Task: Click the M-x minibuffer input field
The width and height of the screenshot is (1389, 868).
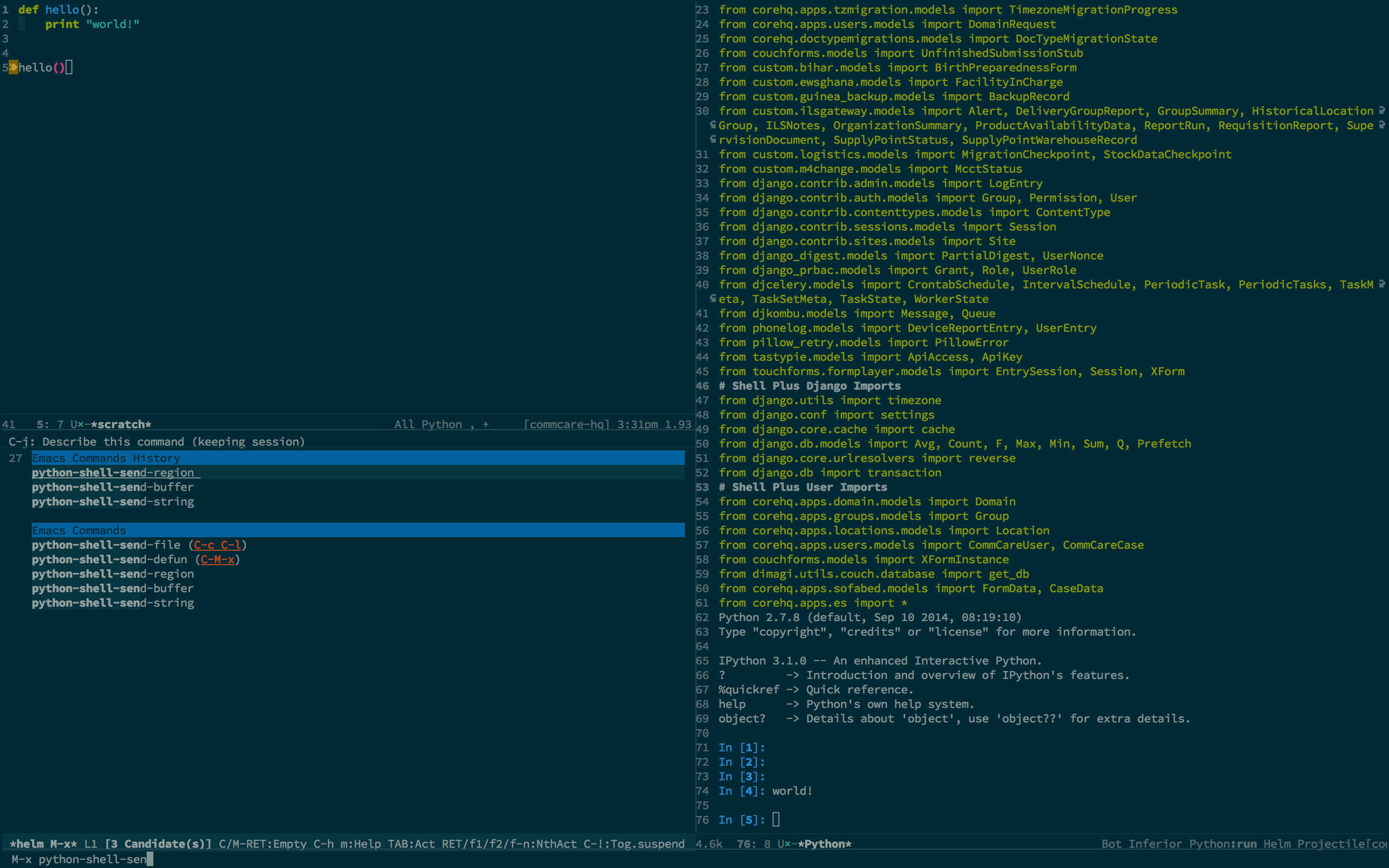Action: click(x=92, y=859)
